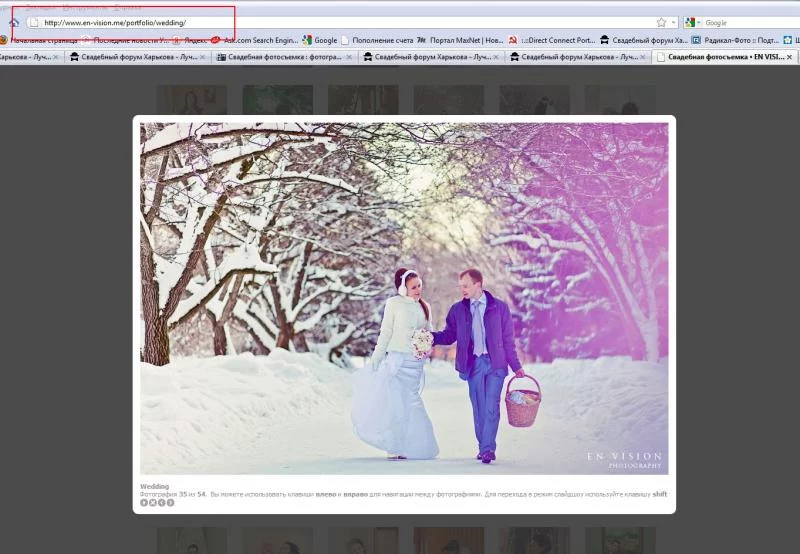Viewport: 800px width, 554px height.
Task: Open the Начальная страница bookmark
Action: (39, 40)
